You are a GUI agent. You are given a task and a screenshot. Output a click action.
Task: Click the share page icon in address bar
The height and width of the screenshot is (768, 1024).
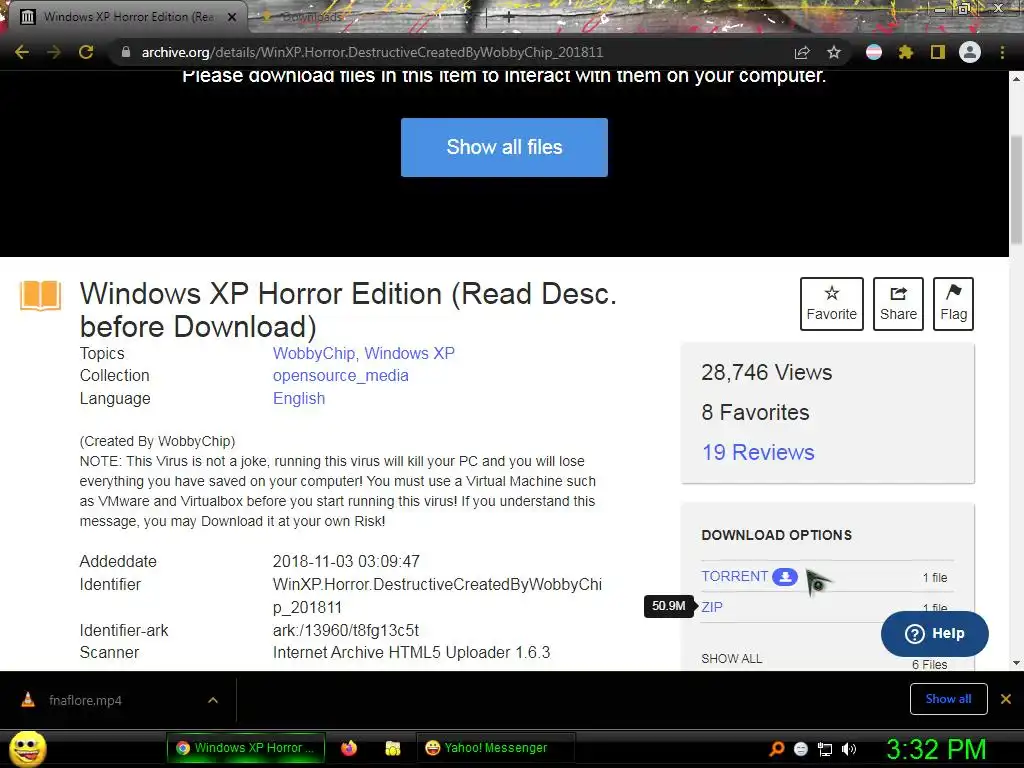[802, 52]
